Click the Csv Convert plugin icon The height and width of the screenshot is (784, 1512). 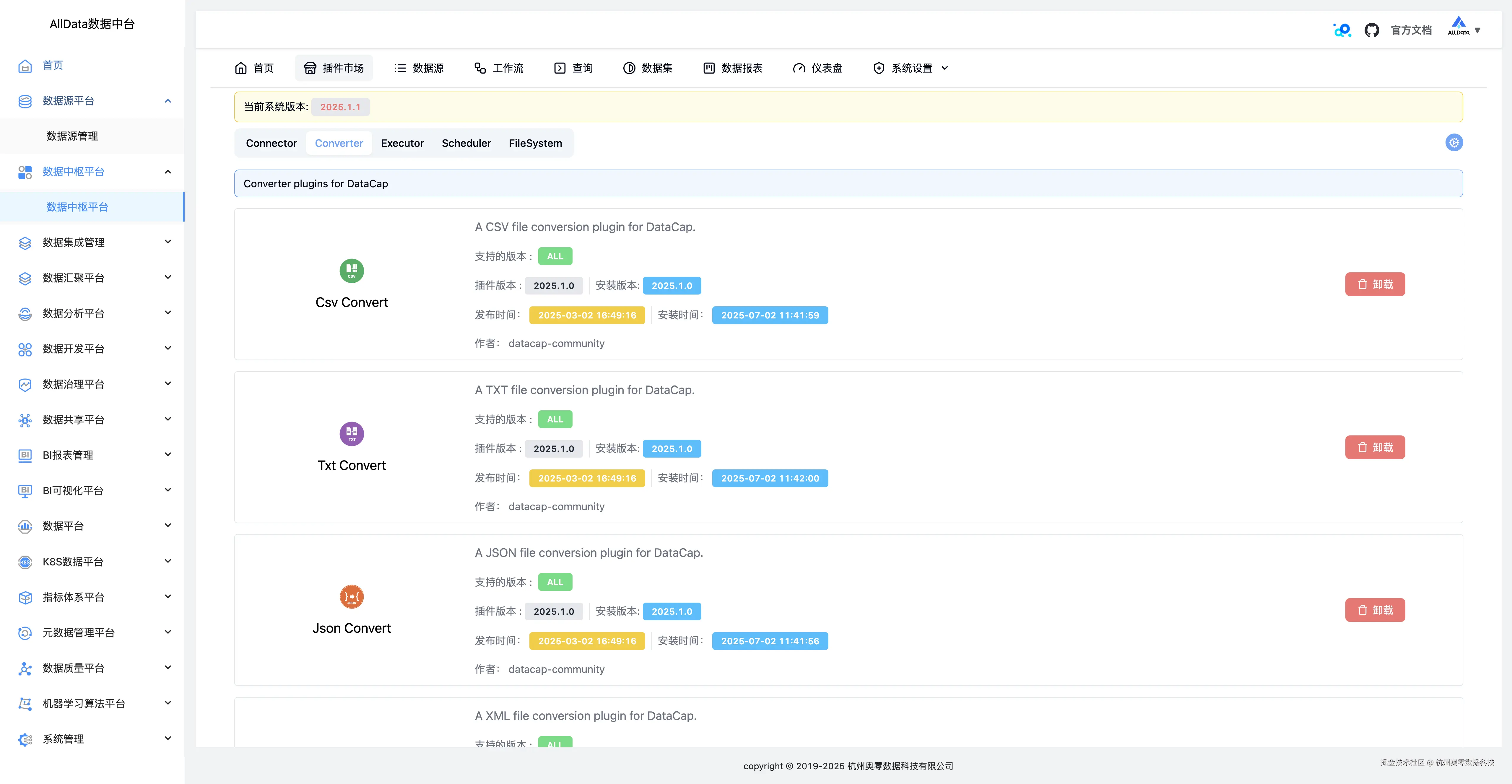click(352, 271)
